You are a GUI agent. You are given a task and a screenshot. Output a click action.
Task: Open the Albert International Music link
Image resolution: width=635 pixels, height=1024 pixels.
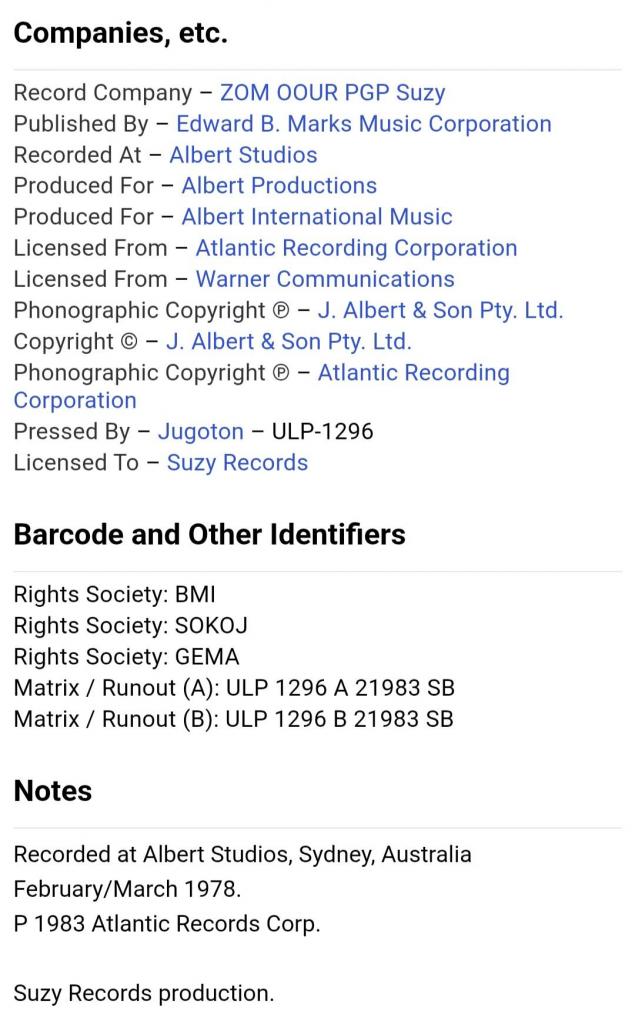[317, 217]
